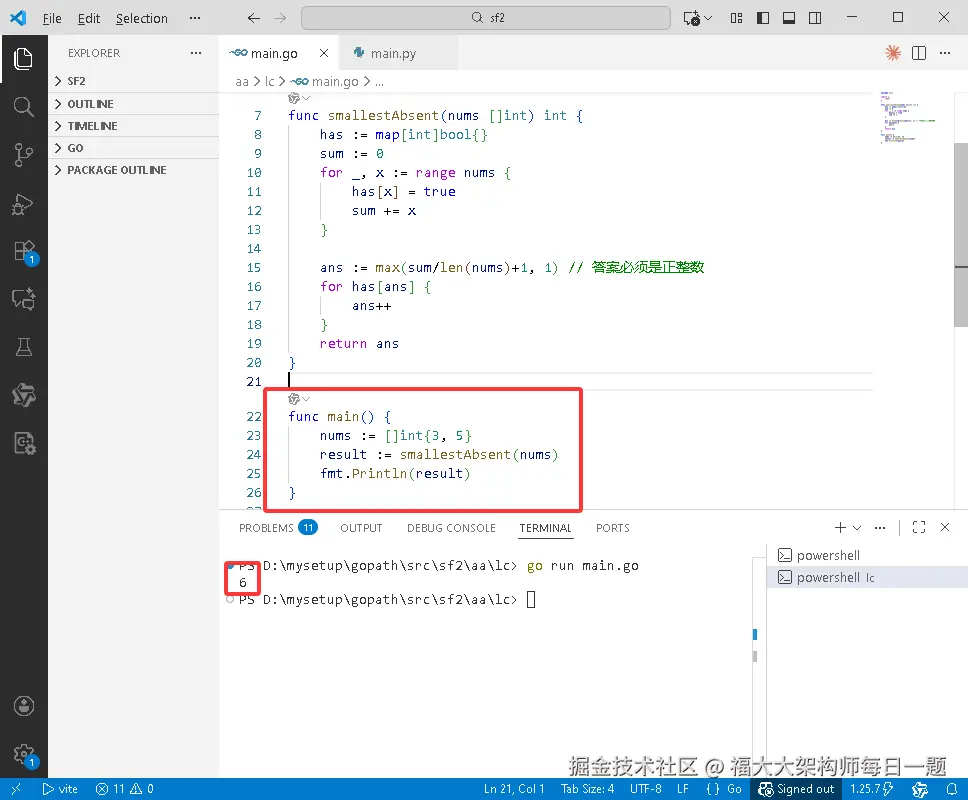968x800 pixels.
Task: Change the LF end of line sequence
Action: [x=683, y=789]
